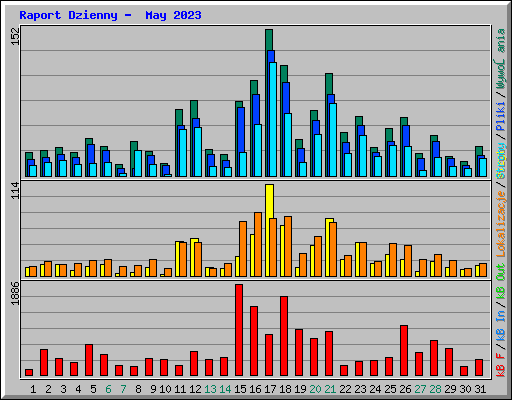Click the Wywołania legend label
The height and width of the screenshot is (400, 512).
pyautogui.click(x=500, y=58)
